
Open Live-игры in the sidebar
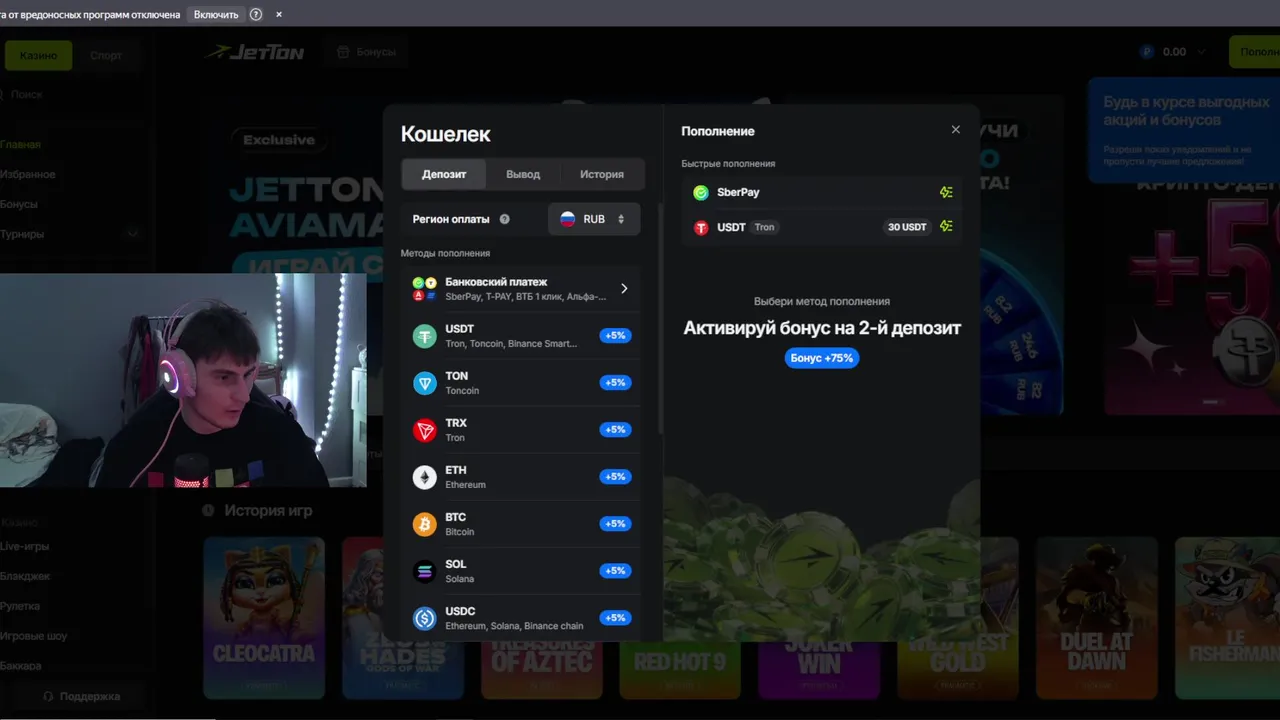(x=25, y=546)
